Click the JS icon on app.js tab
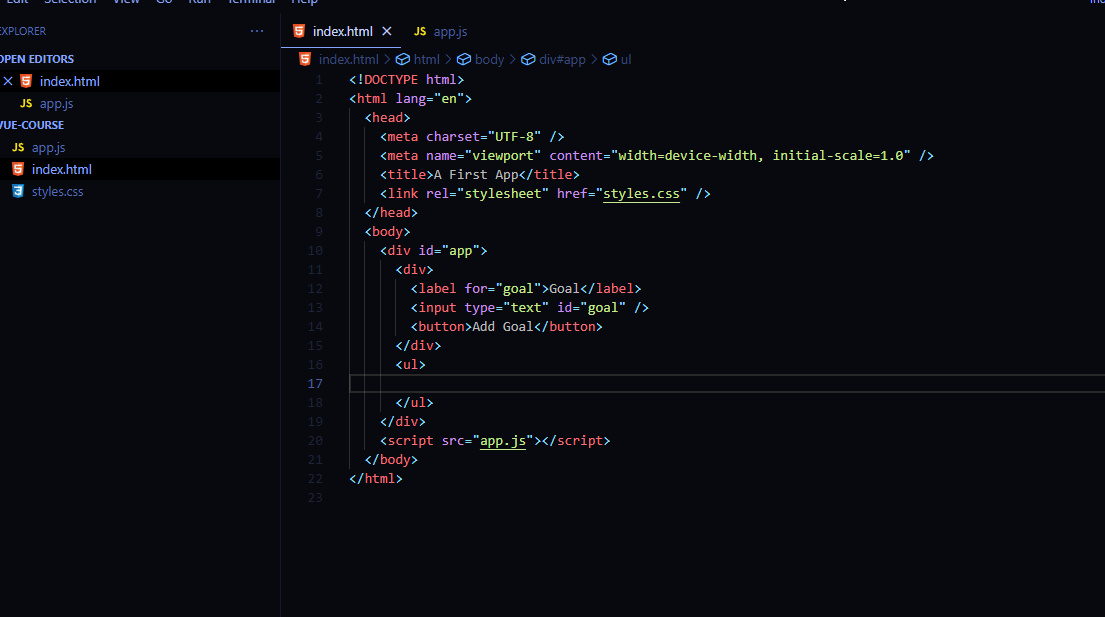The image size is (1105, 617). 420,31
